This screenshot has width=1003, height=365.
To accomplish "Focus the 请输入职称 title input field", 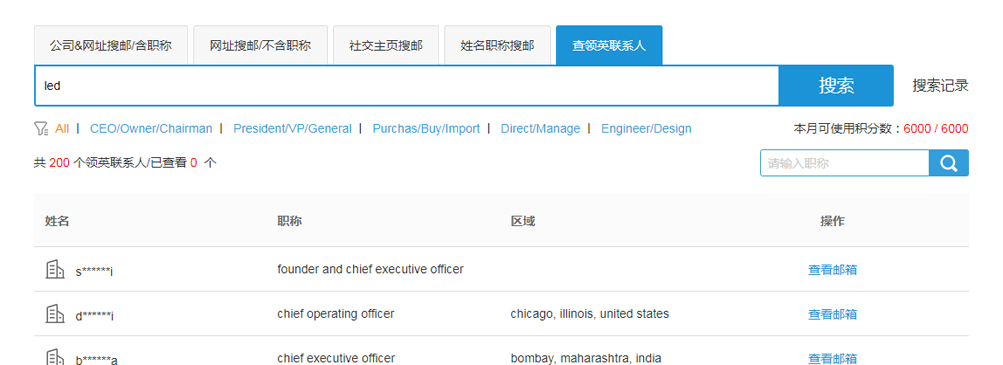I will pos(844,163).
